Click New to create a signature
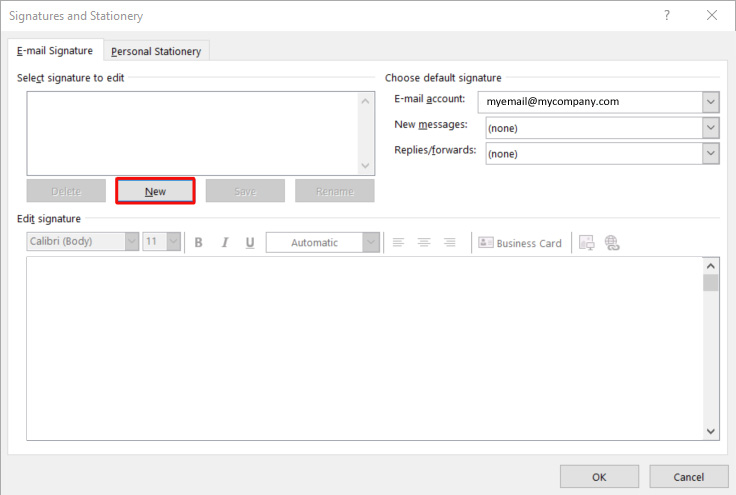The height and width of the screenshot is (495, 736). (155, 191)
